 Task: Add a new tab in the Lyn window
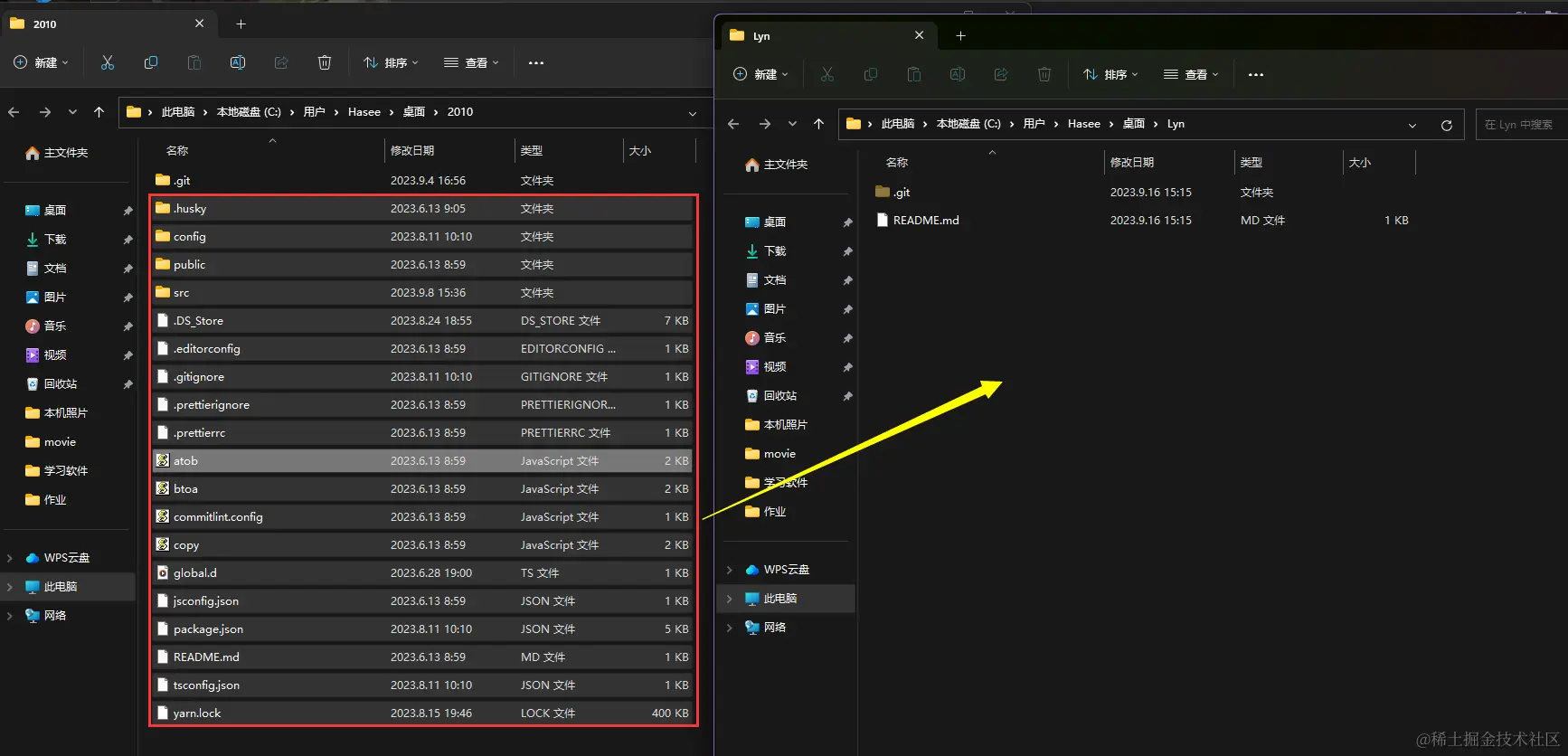(960, 35)
